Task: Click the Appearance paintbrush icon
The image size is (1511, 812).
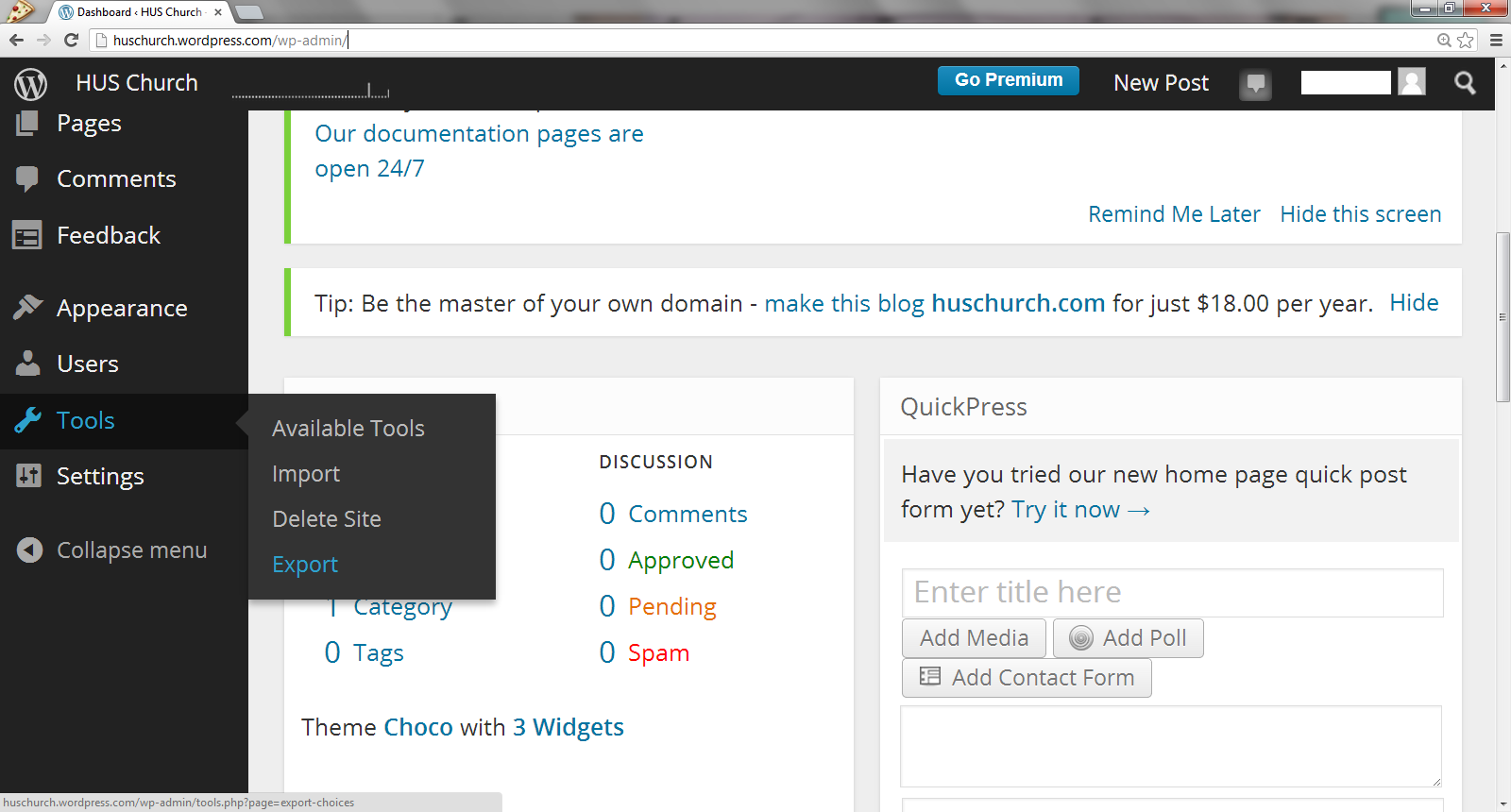Action: tap(28, 307)
